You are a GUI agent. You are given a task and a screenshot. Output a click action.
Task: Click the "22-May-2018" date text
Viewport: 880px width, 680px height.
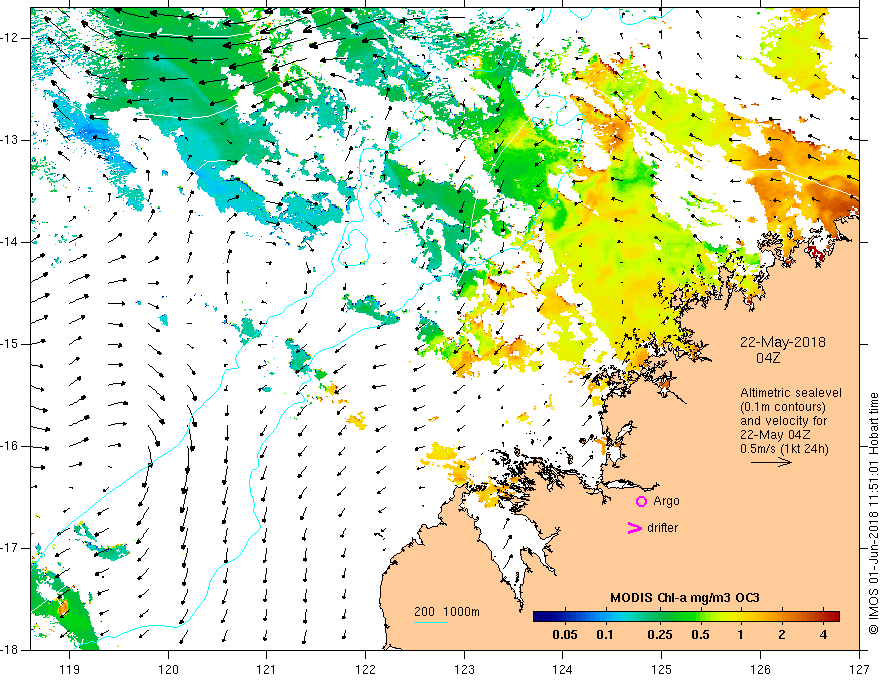[x=783, y=342]
